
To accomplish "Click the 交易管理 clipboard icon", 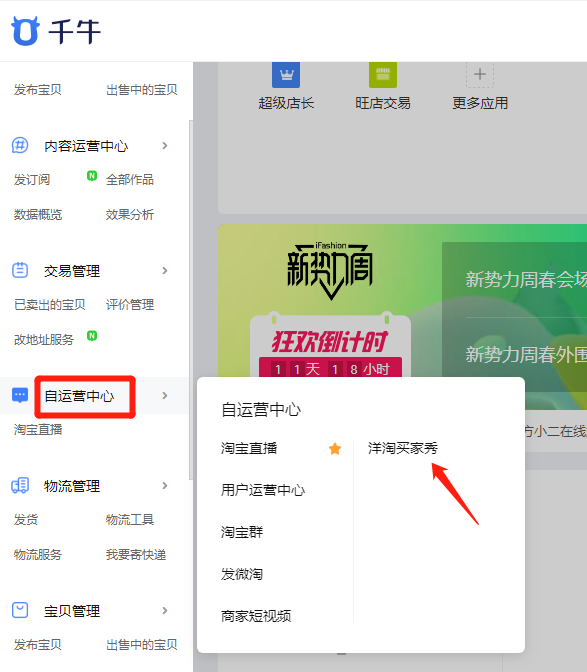I will click(x=20, y=270).
